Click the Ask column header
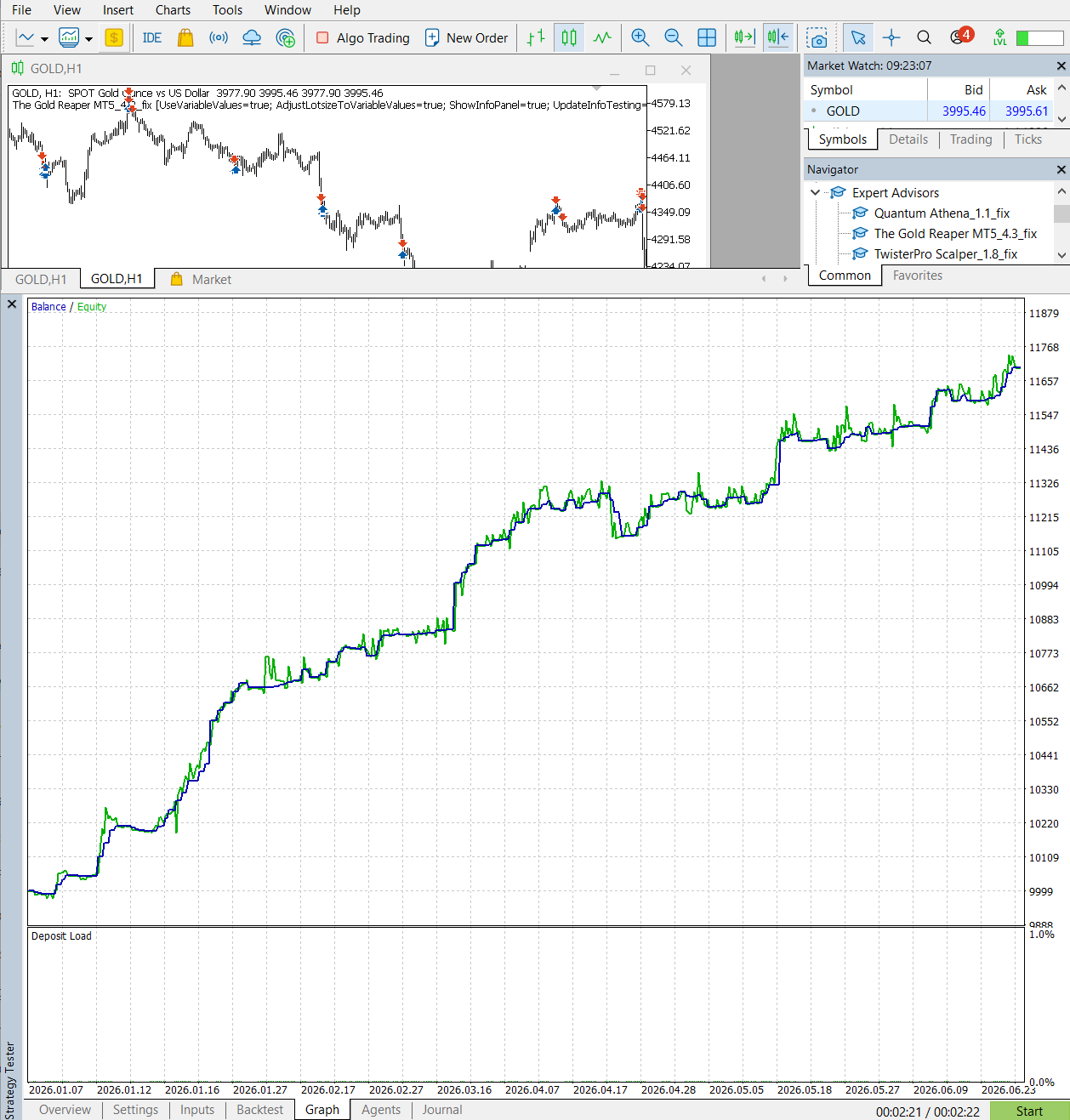1070x1120 pixels. click(x=1036, y=90)
